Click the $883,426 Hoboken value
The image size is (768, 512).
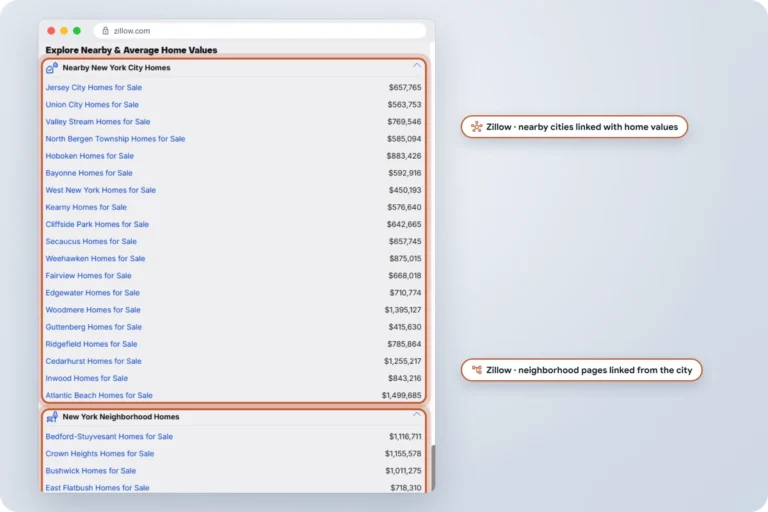404,156
